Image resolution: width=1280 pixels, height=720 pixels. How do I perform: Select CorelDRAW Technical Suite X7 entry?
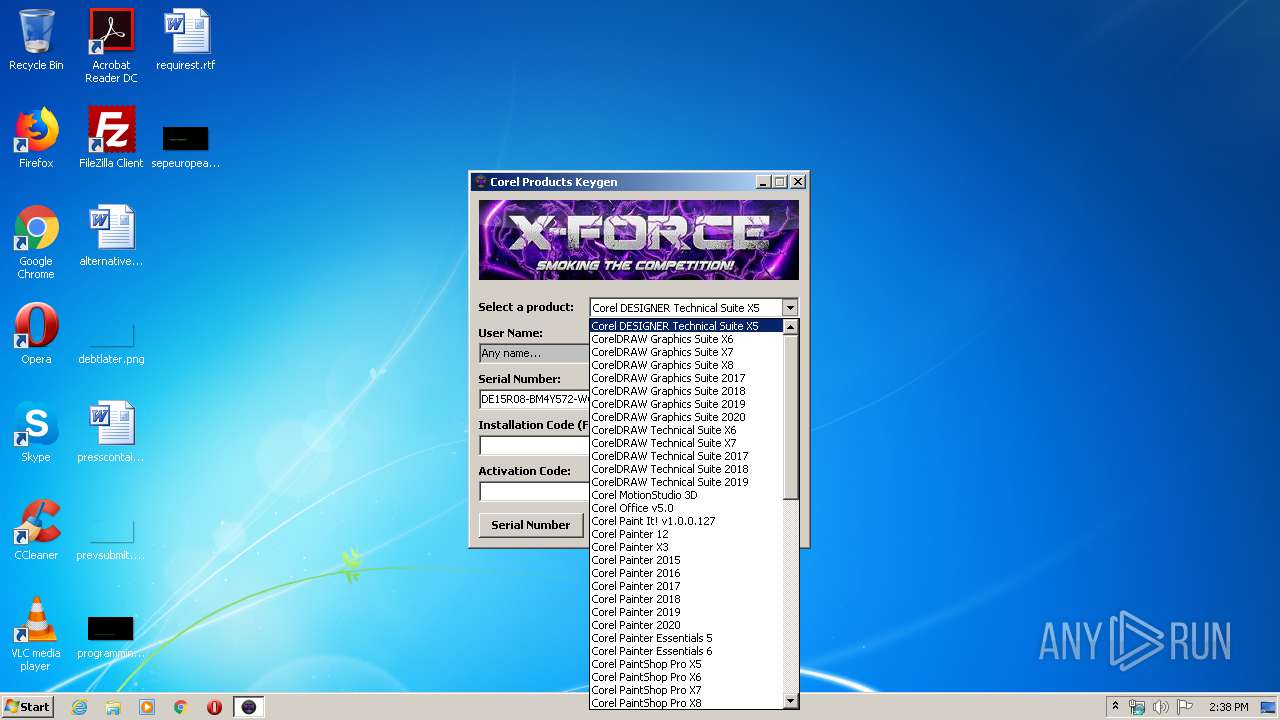click(686, 443)
